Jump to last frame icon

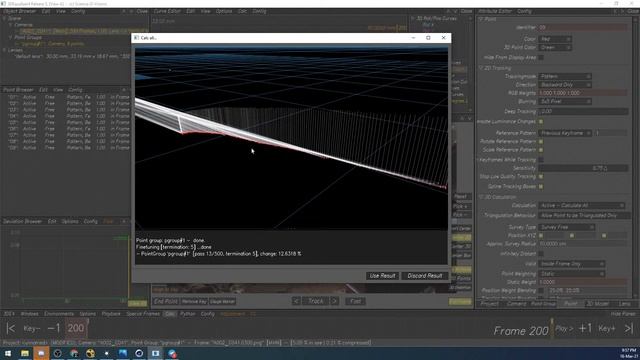point(629,328)
